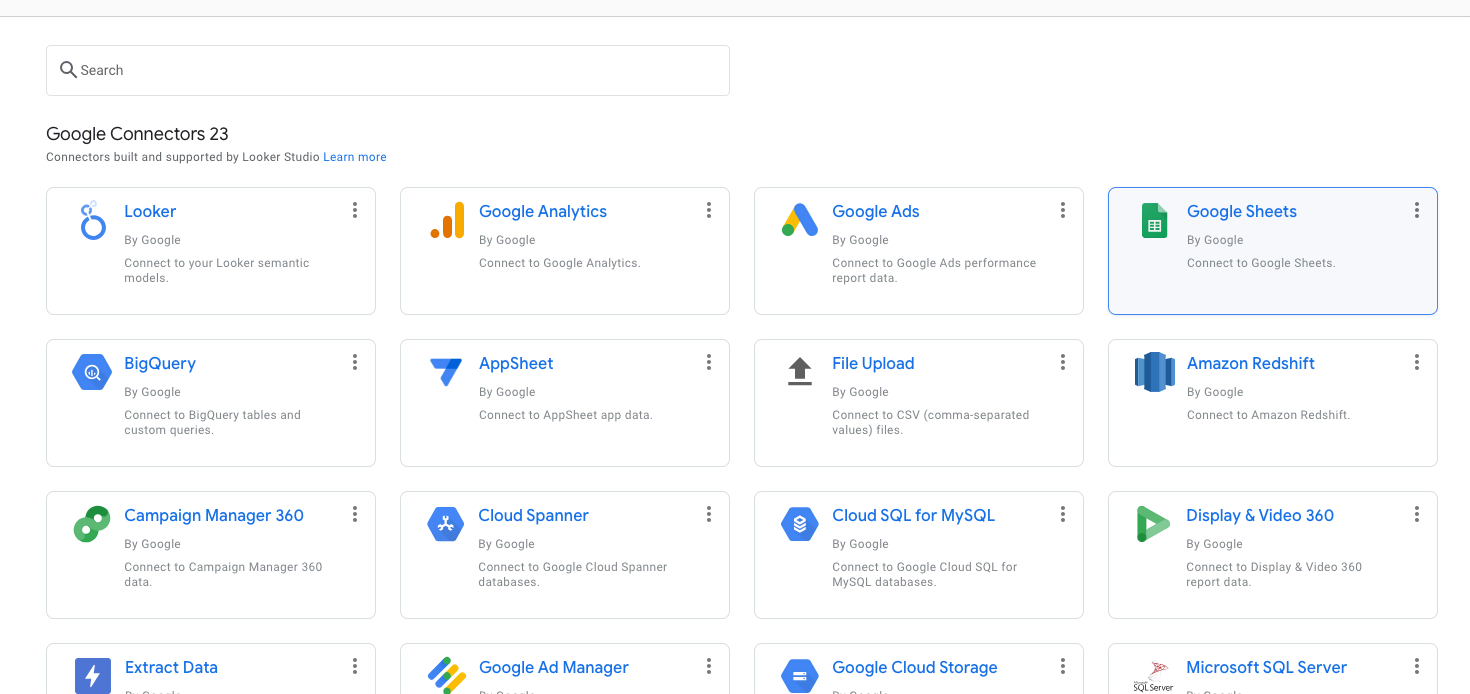1470x694 pixels.
Task: Click the 'Google Connectors 23' heading
Action: tap(137, 134)
